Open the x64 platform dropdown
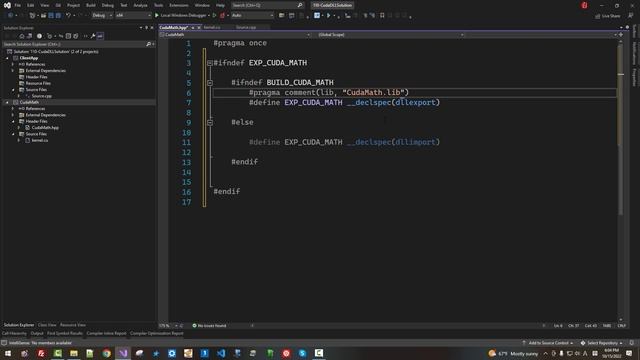Image resolution: width=640 pixels, height=360 pixels. 133,16
